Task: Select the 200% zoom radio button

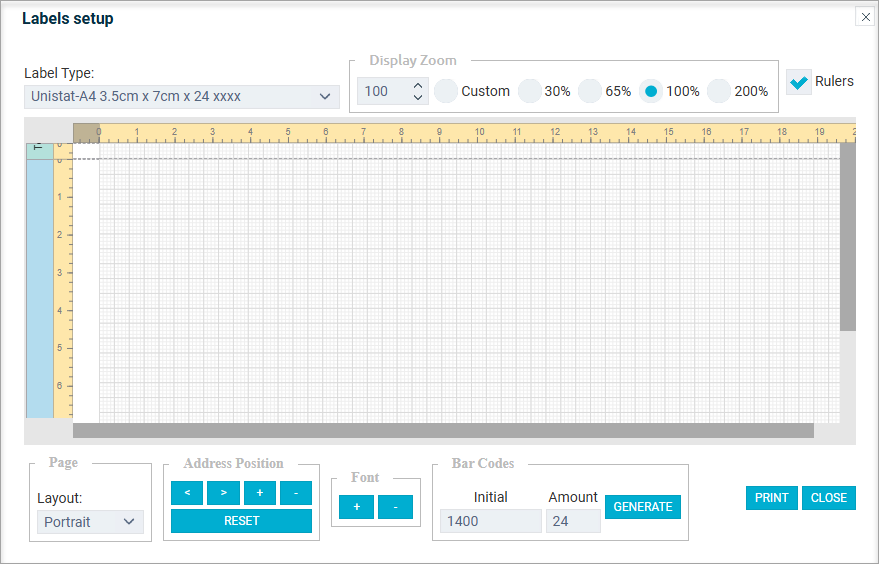Action: coord(719,91)
